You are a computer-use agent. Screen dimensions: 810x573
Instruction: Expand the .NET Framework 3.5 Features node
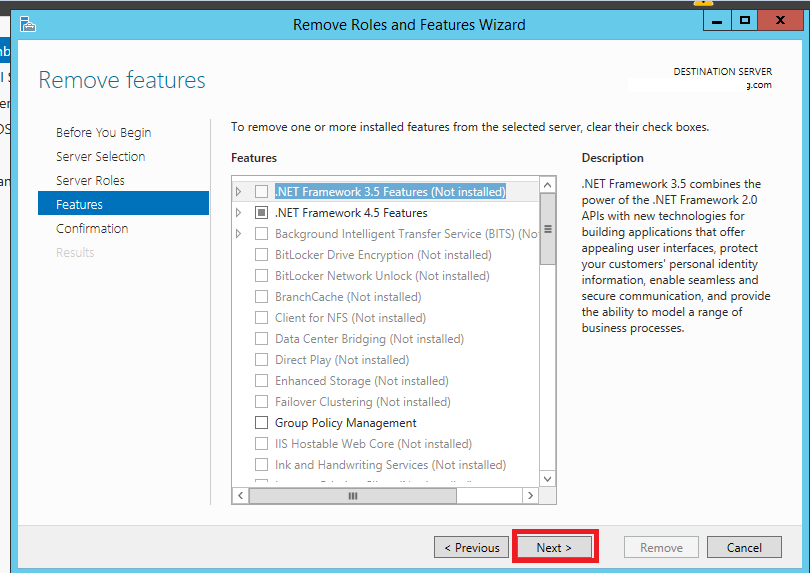coord(238,192)
